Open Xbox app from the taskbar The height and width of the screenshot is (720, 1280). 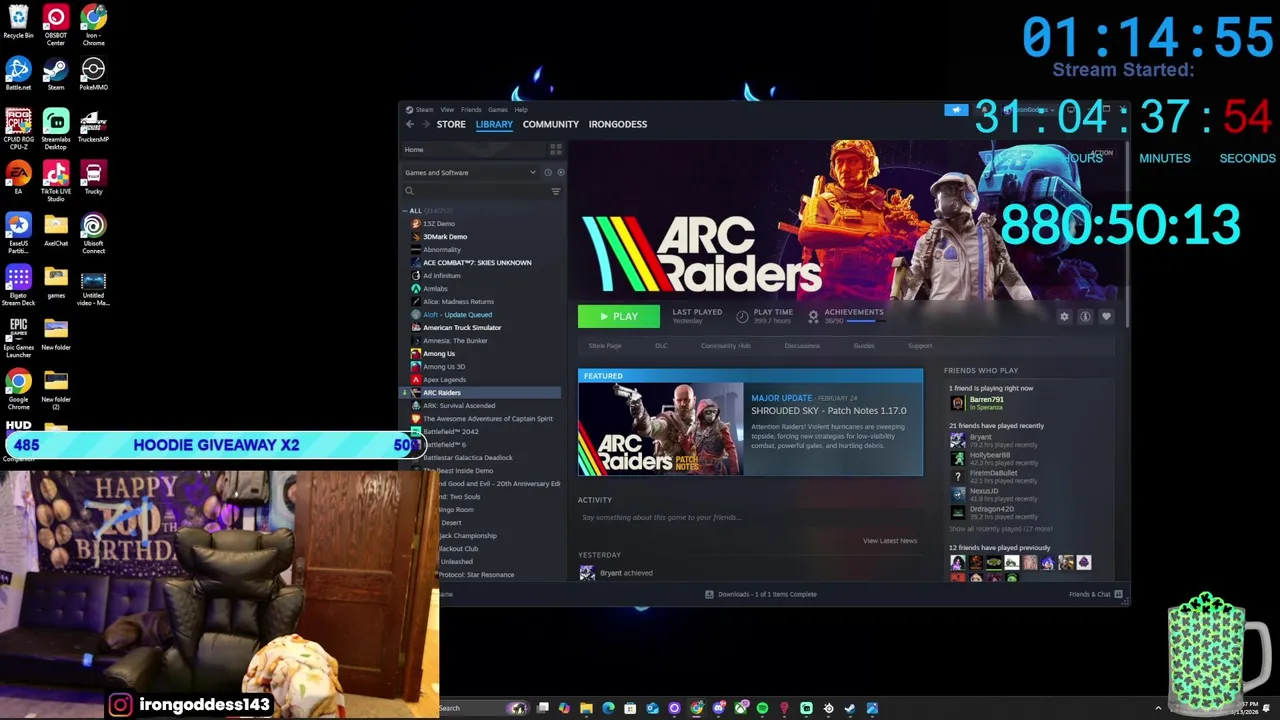tap(740, 708)
